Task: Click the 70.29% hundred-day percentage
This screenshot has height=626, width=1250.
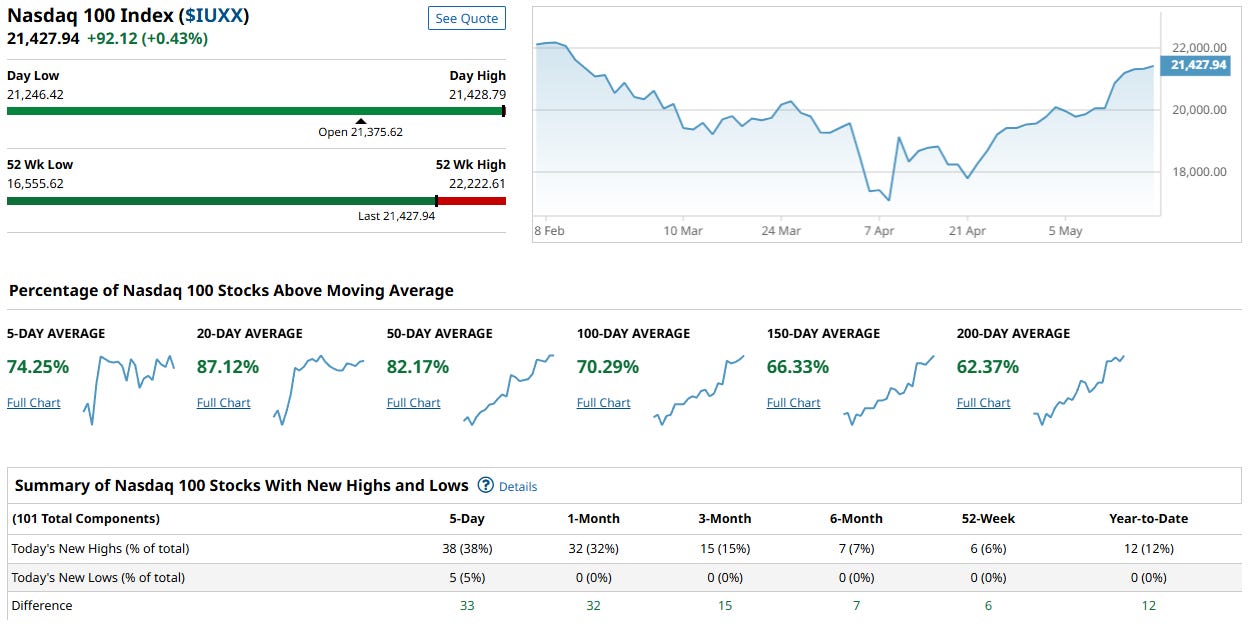Action: pyautogui.click(x=608, y=367)
